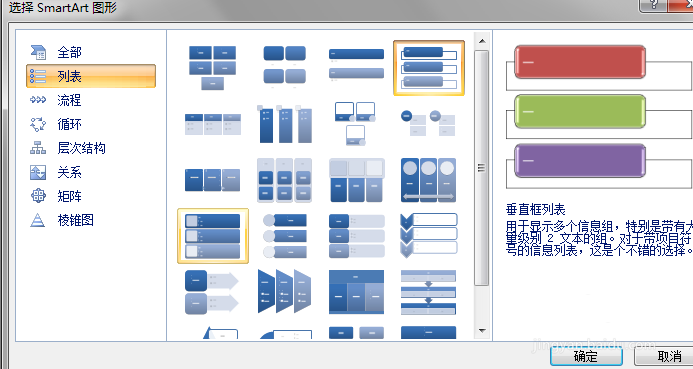Click the description paragraph starting 用于显示多个信息组
Viewport: 693px width, 369px height.
point(599,239)
